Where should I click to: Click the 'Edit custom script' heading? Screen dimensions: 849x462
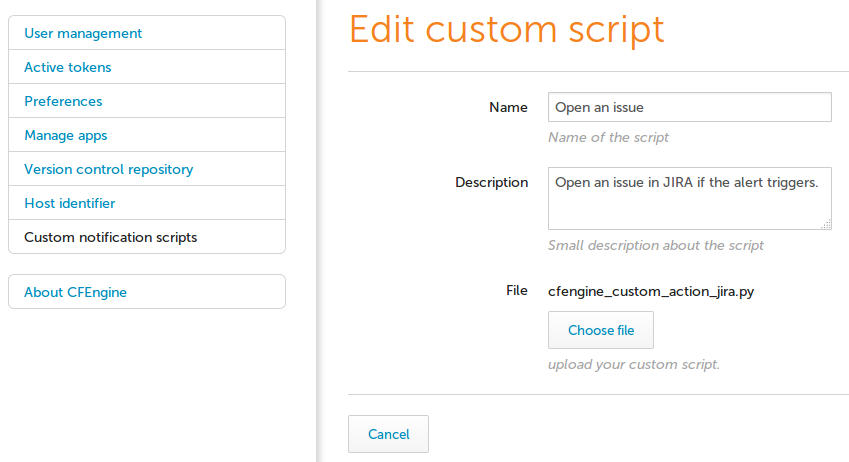tap(506, 29)
